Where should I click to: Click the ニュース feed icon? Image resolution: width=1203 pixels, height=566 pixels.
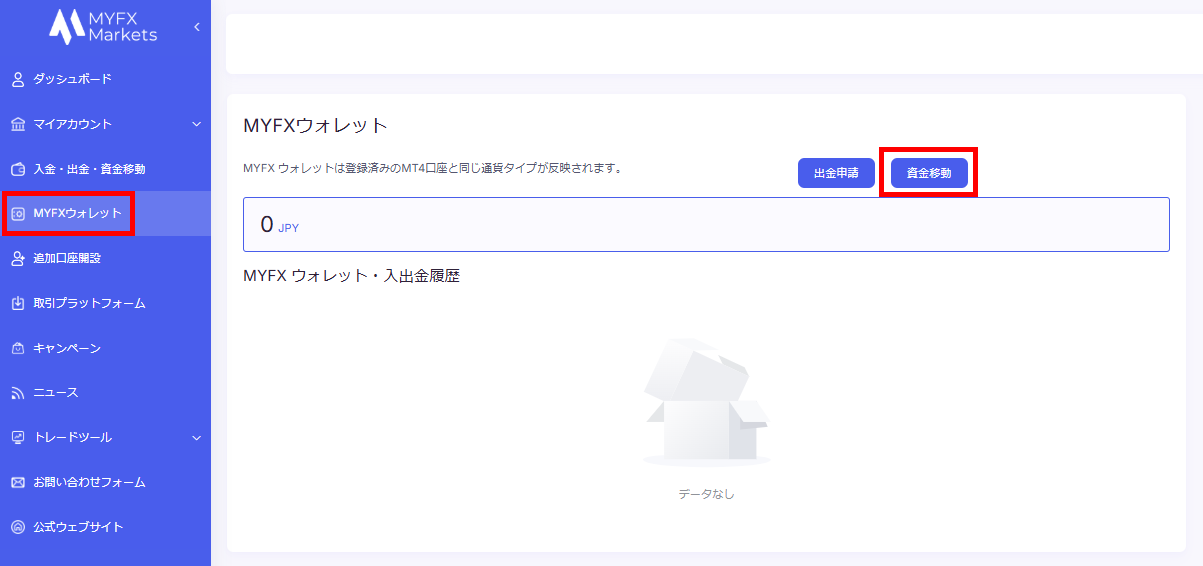(18, 393)
